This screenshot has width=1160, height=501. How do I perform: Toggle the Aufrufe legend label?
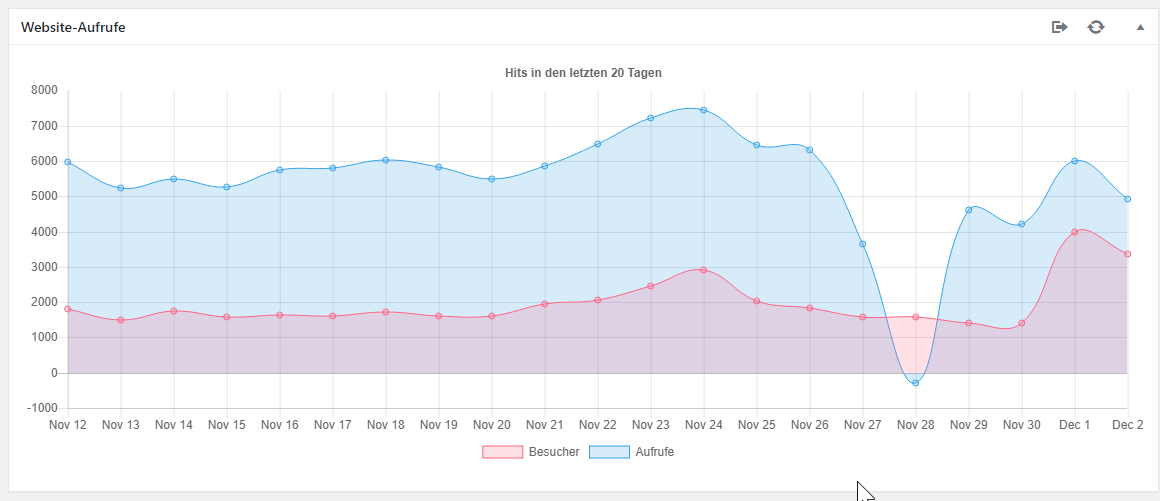pyautogui.click(x=654, y=452)
